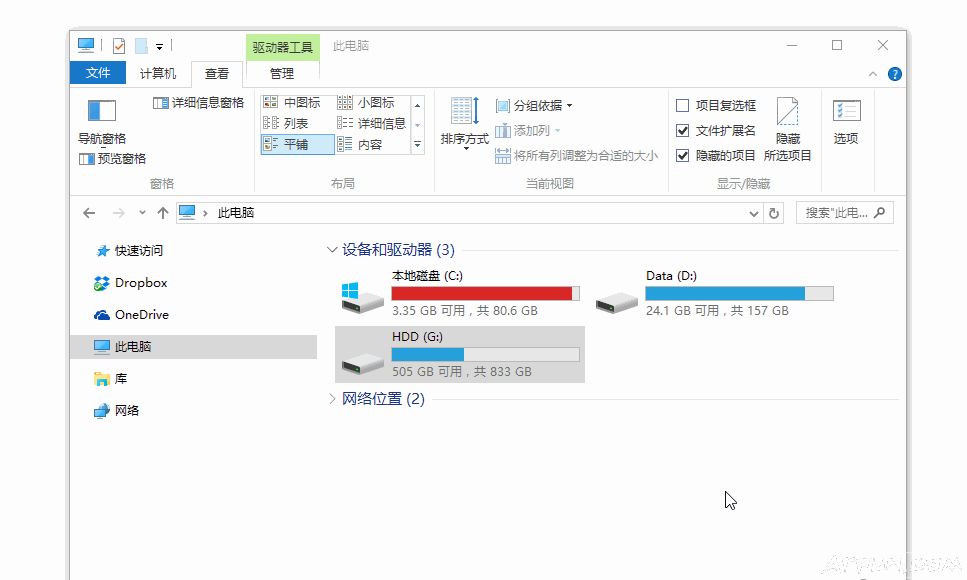Screen dimensions: 967x580
Task: Open the help question mark icon
Action: coord(894,74)
